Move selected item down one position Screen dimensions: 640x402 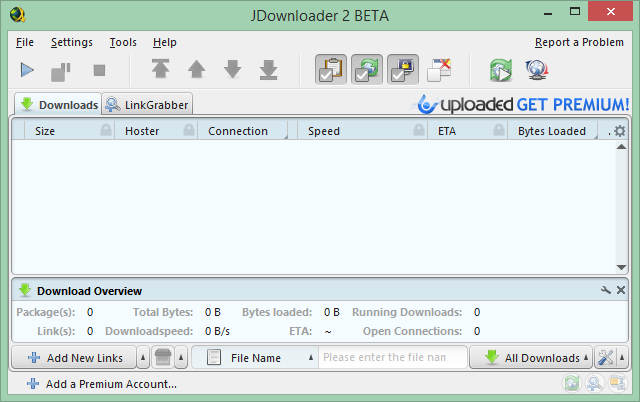[x=232, y=69]
